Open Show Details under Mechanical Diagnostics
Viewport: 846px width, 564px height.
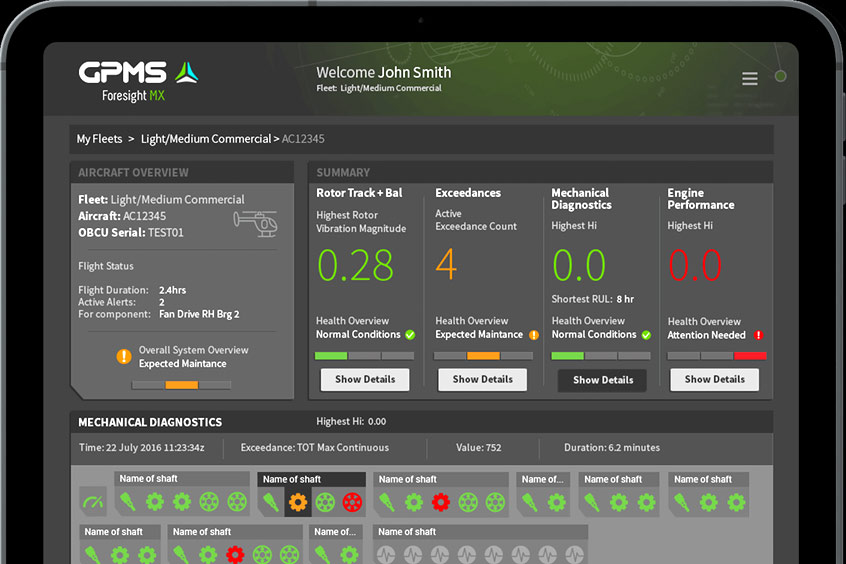(x=602, y=380)
